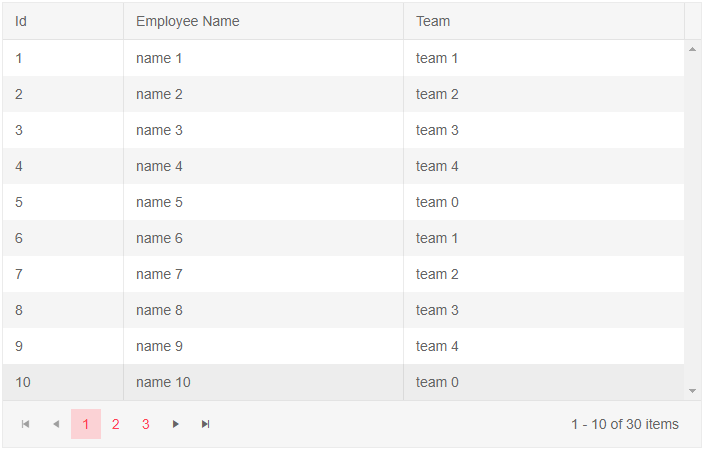Click the Id cell showing 7
The height and width of the screenshot is (454, 706).
click(x=19, y=274)
